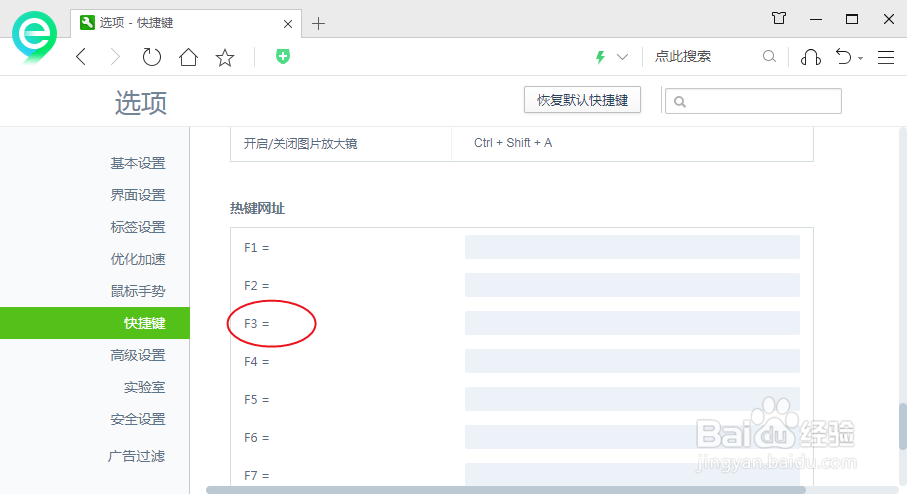Screen dimensions: 907x494
Task: Click the toolbar search magnifier icon
Action: pos(769,56)
